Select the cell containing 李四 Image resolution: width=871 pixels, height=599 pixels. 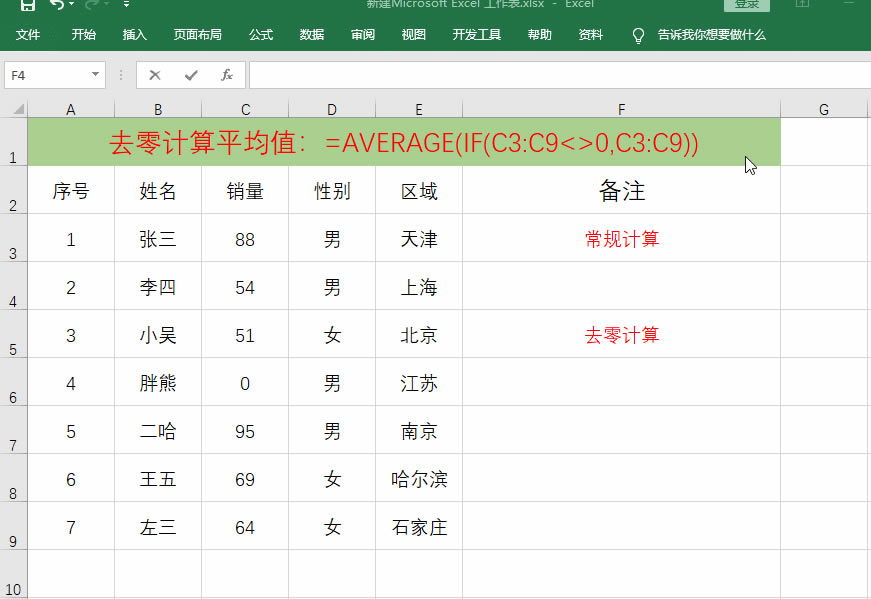coord(158,286)
